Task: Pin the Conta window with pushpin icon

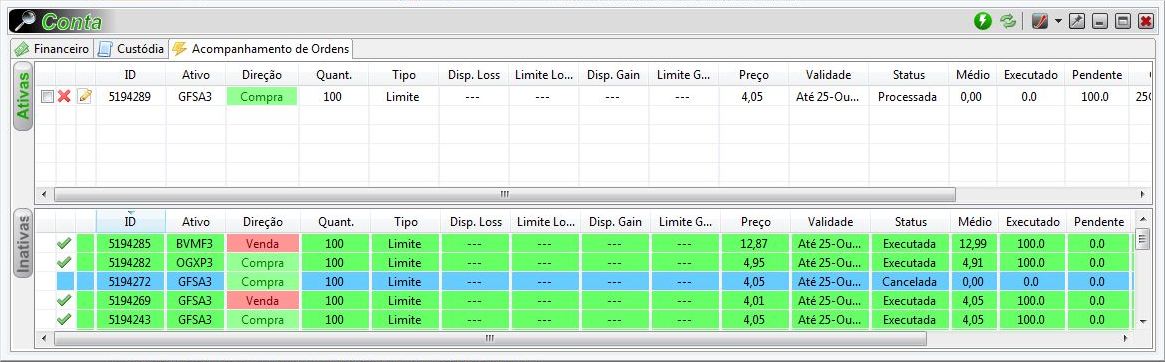Action: click(x=1078, y=21)
